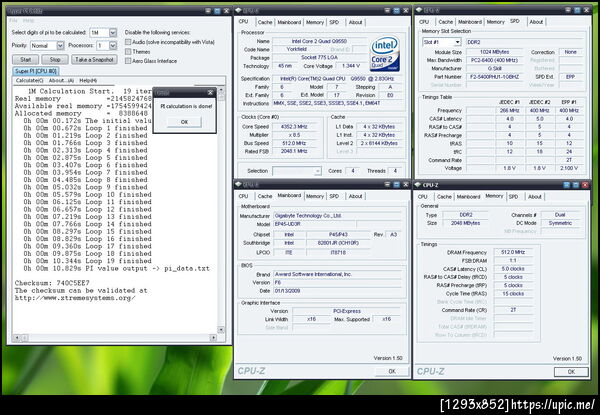Click the Super PI horizontal scrollbar left arrow
This screenshot has height=415, width=600.
pos(16,338)
